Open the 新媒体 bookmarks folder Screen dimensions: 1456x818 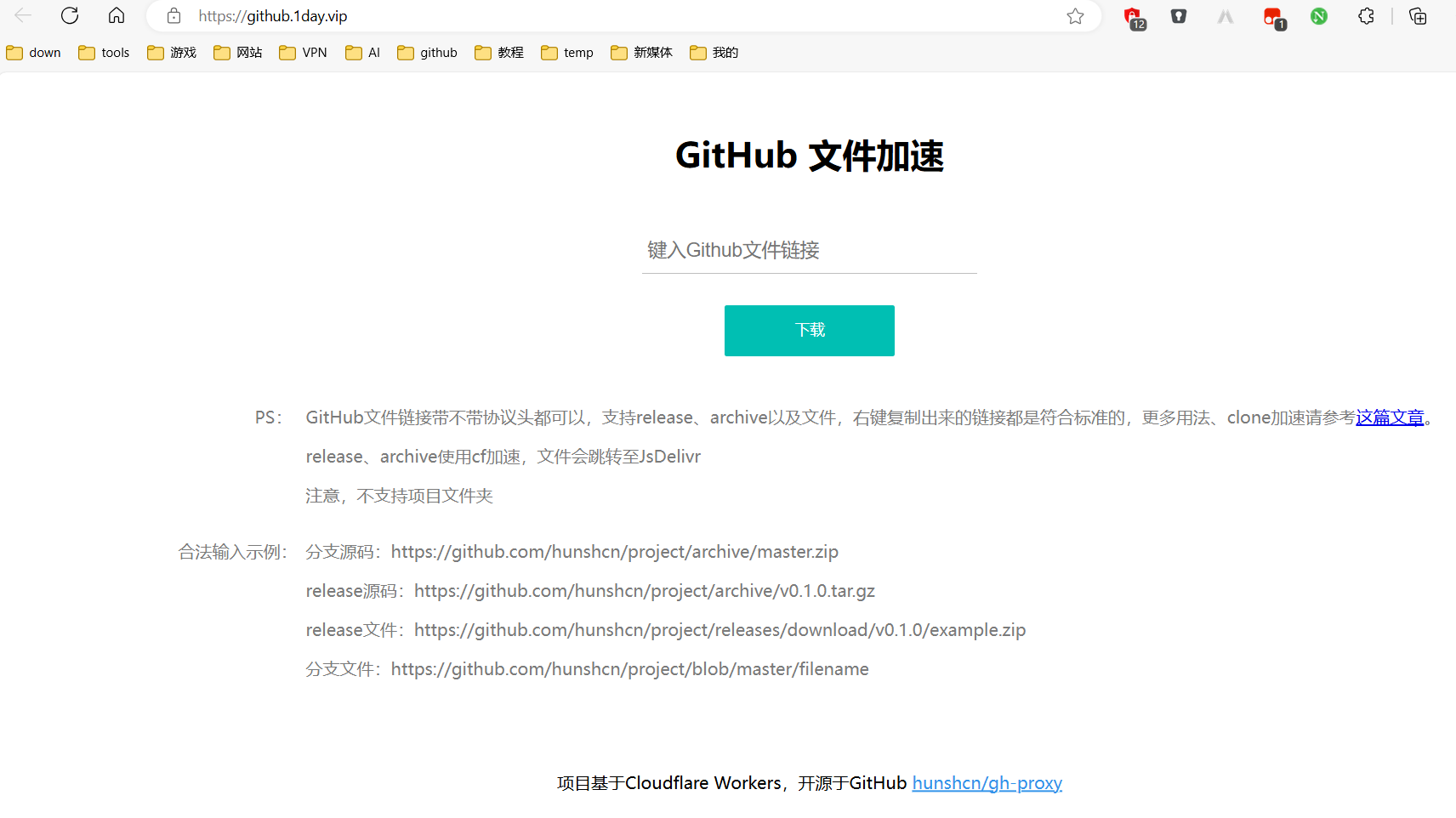642,53
